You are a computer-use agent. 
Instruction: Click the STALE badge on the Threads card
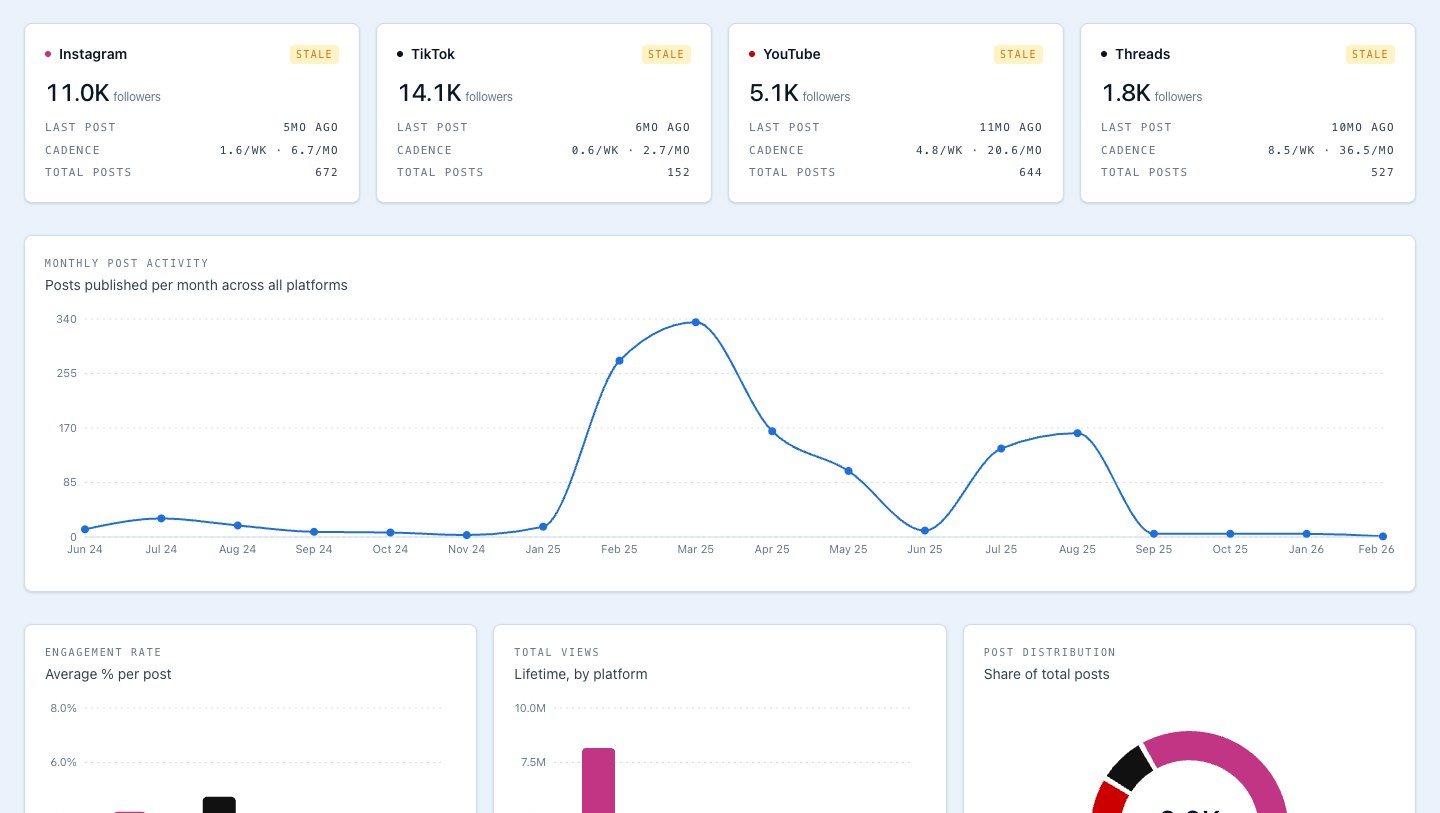pos(1370,54)
